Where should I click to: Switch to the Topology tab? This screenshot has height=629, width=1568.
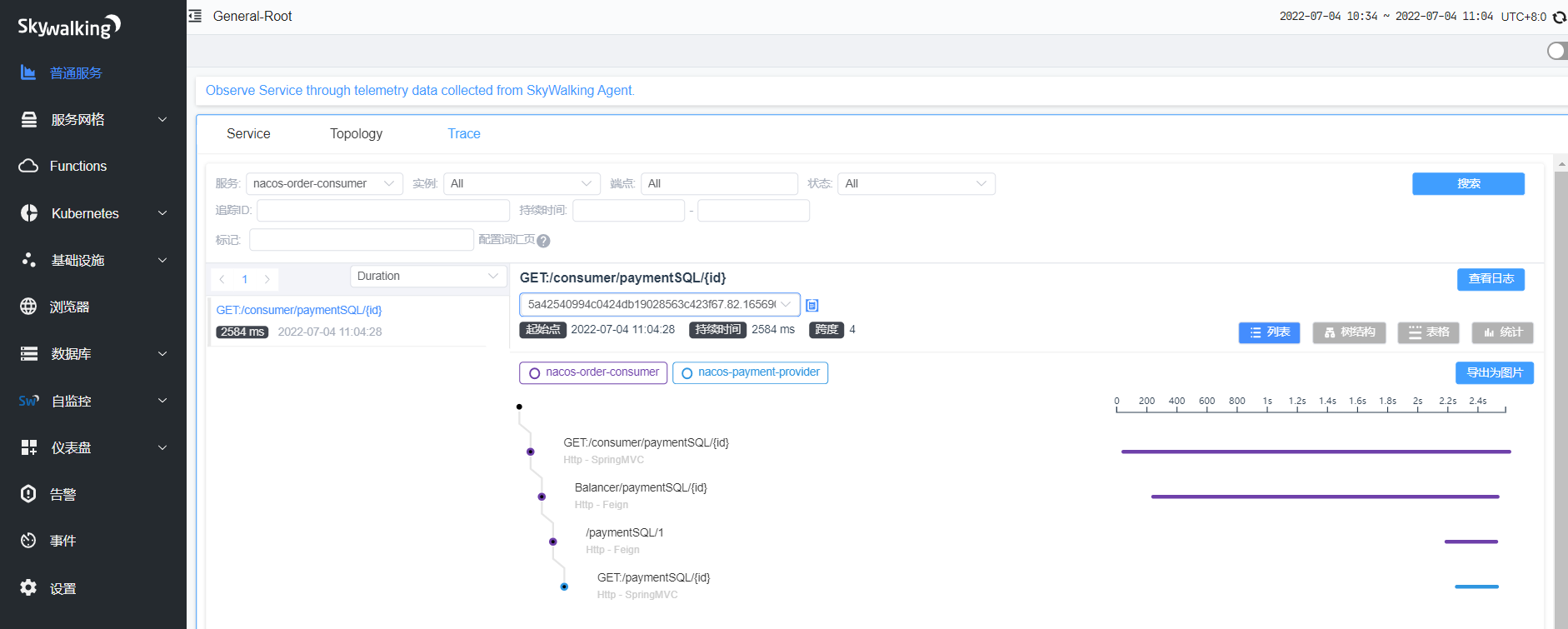[356, 133]
